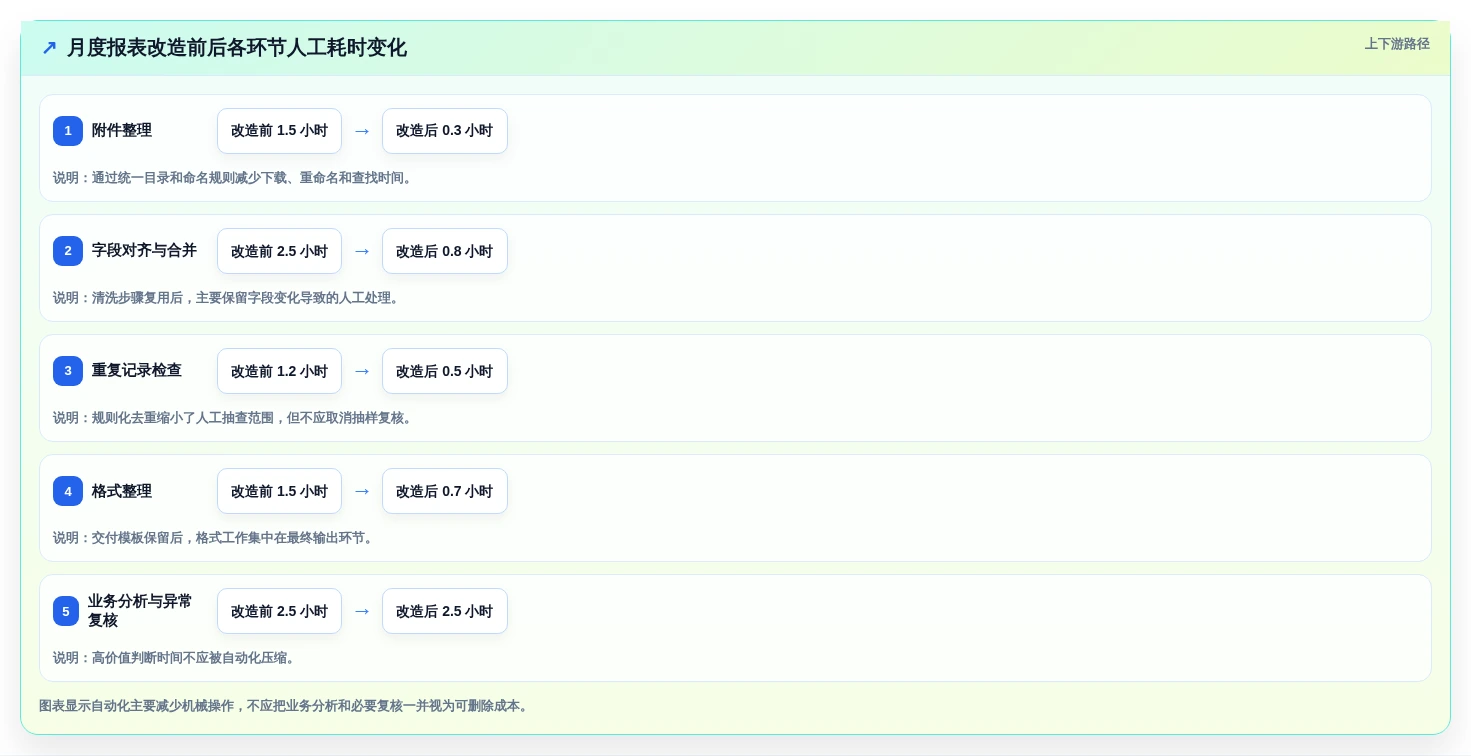Select the 格式整理 step label
The image size is (1471, 756).
point(122,491)
